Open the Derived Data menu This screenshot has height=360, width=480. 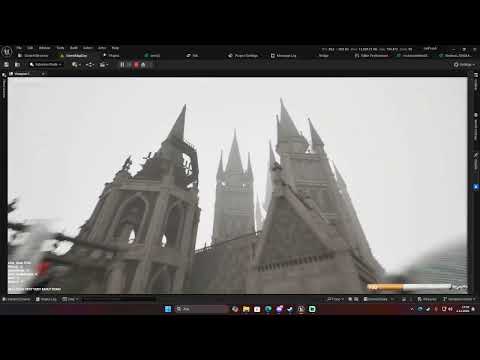pos(380,299)
